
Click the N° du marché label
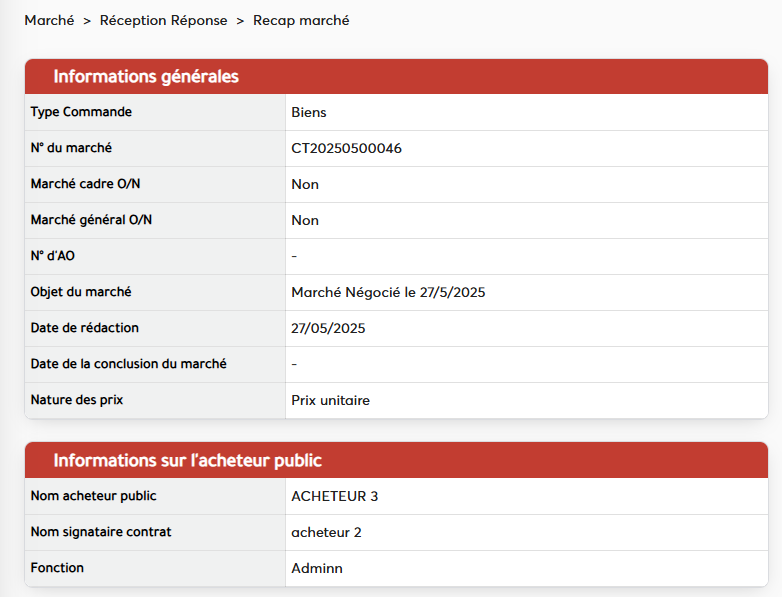(71, 148)
